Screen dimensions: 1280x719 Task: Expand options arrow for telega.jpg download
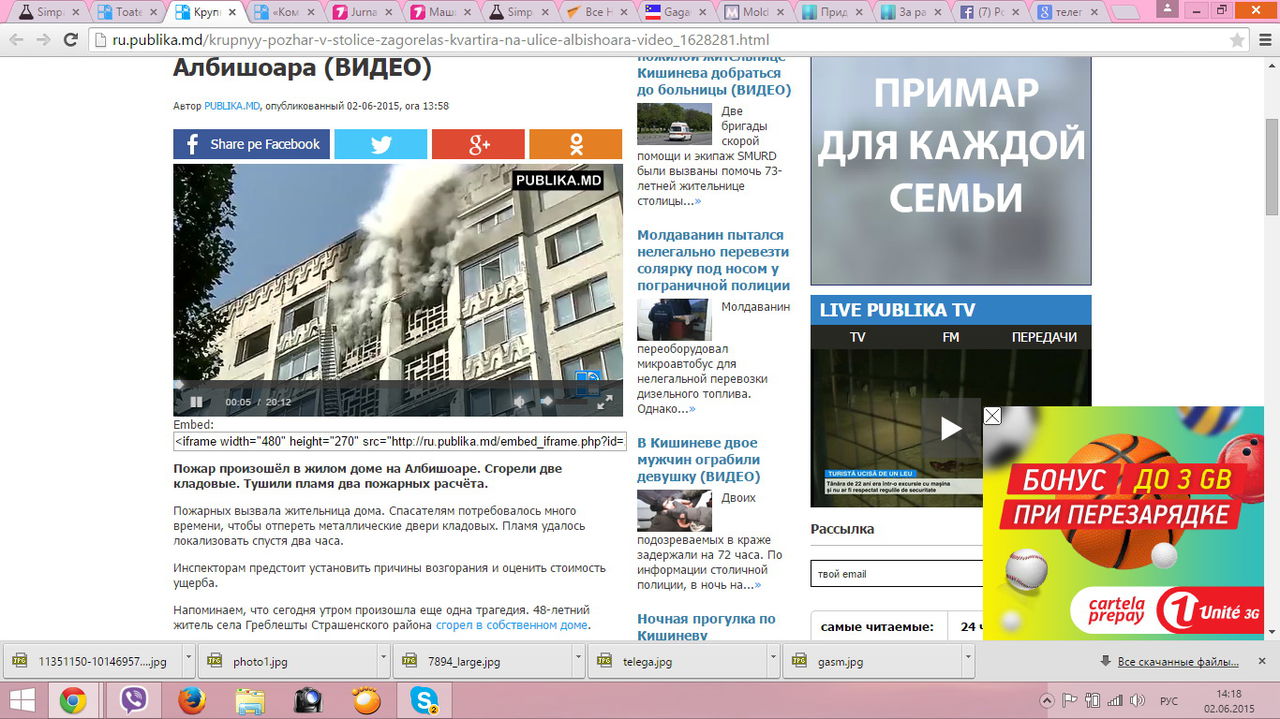point(775,661)
